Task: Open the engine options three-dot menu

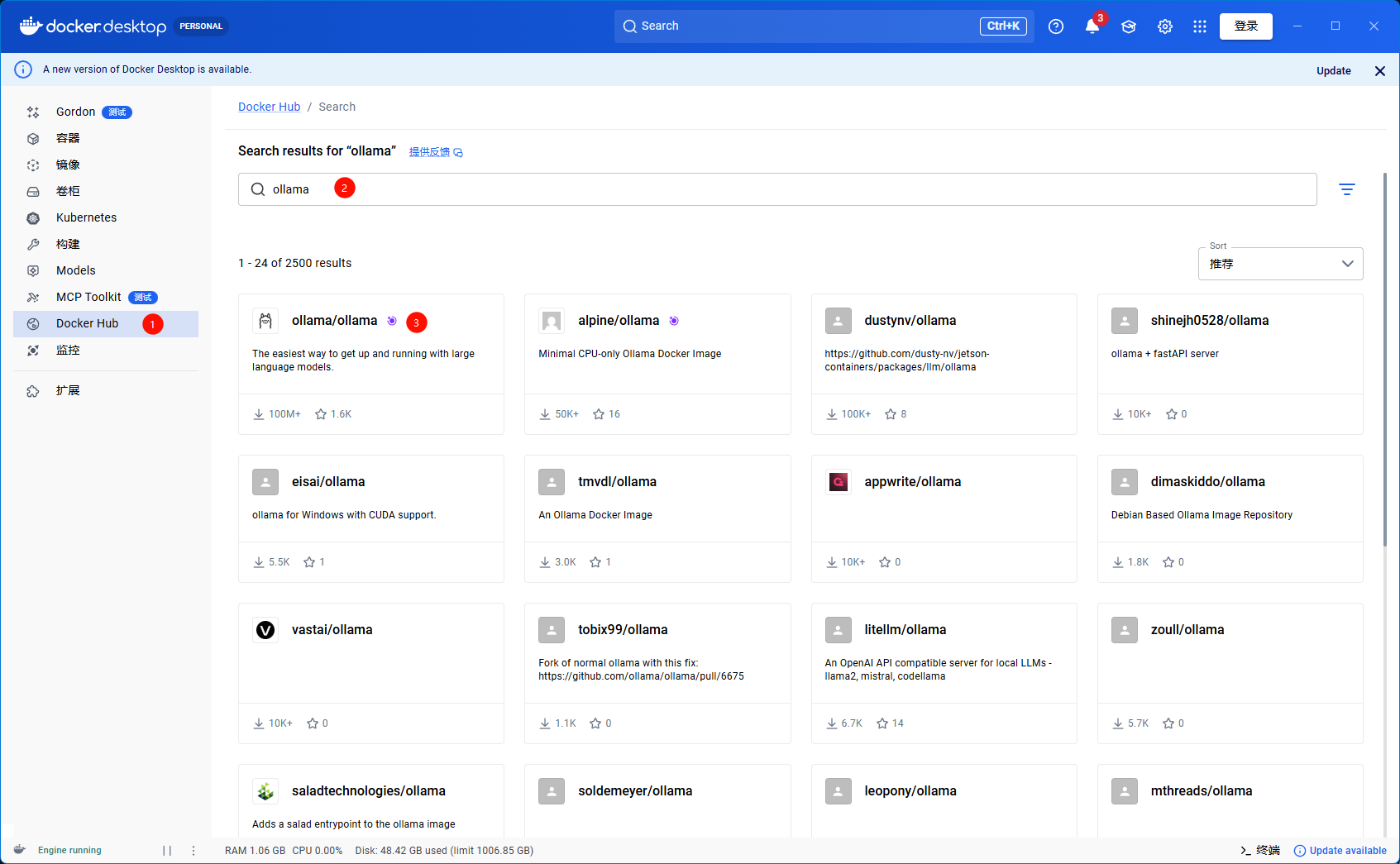Action: coord(194,851)
